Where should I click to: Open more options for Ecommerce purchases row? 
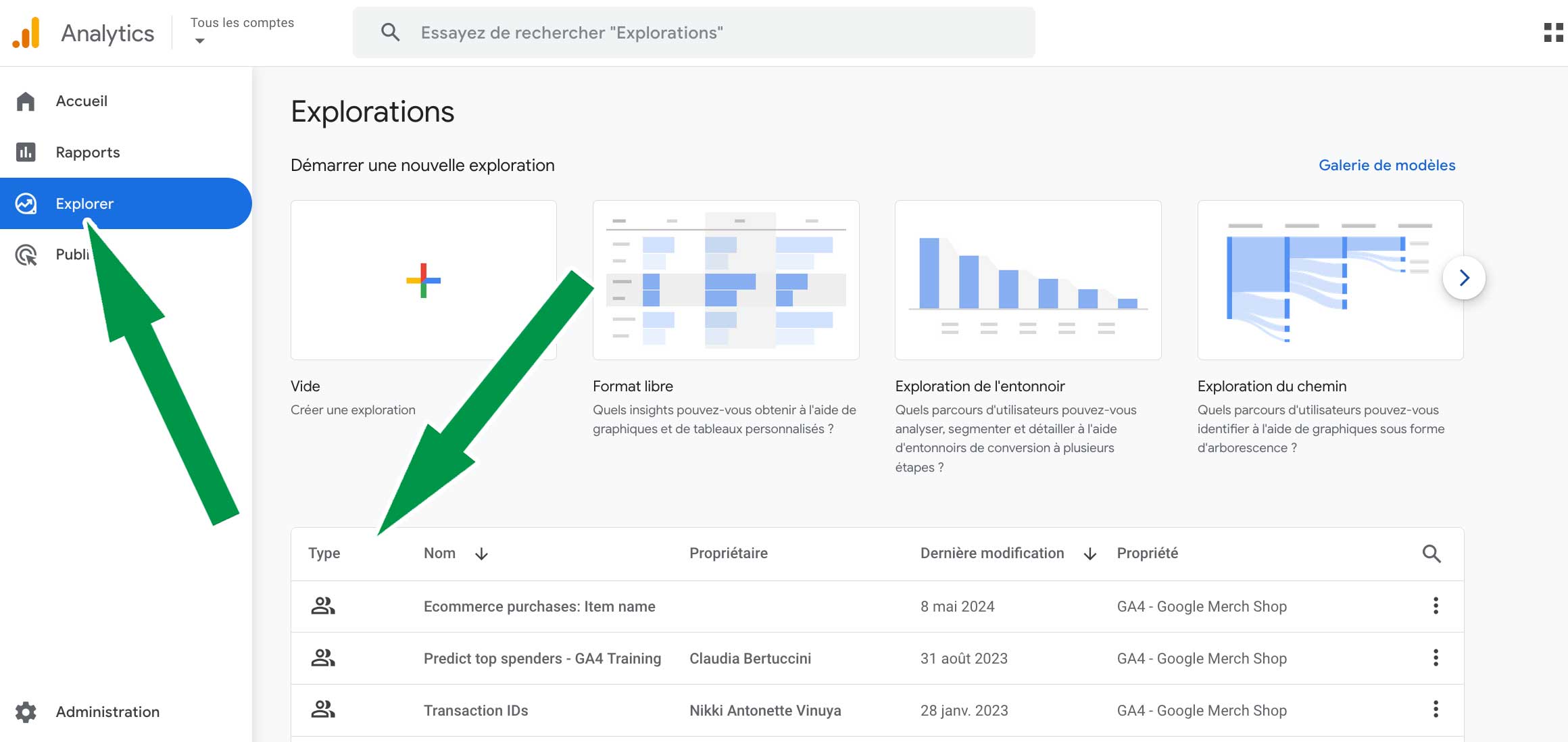(1436, 605)
